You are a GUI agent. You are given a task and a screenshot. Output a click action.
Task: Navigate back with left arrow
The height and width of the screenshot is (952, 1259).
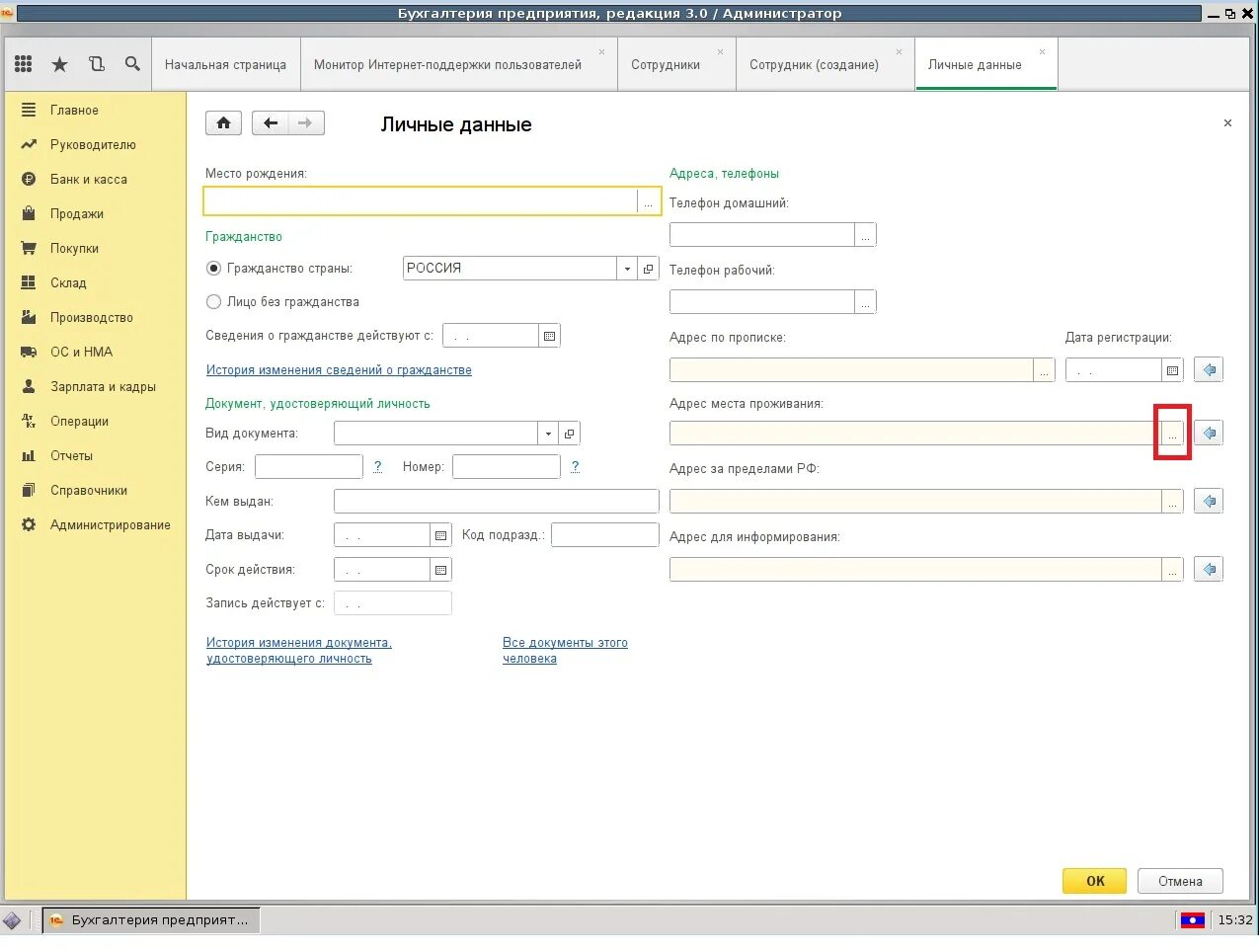coord(271,123)
